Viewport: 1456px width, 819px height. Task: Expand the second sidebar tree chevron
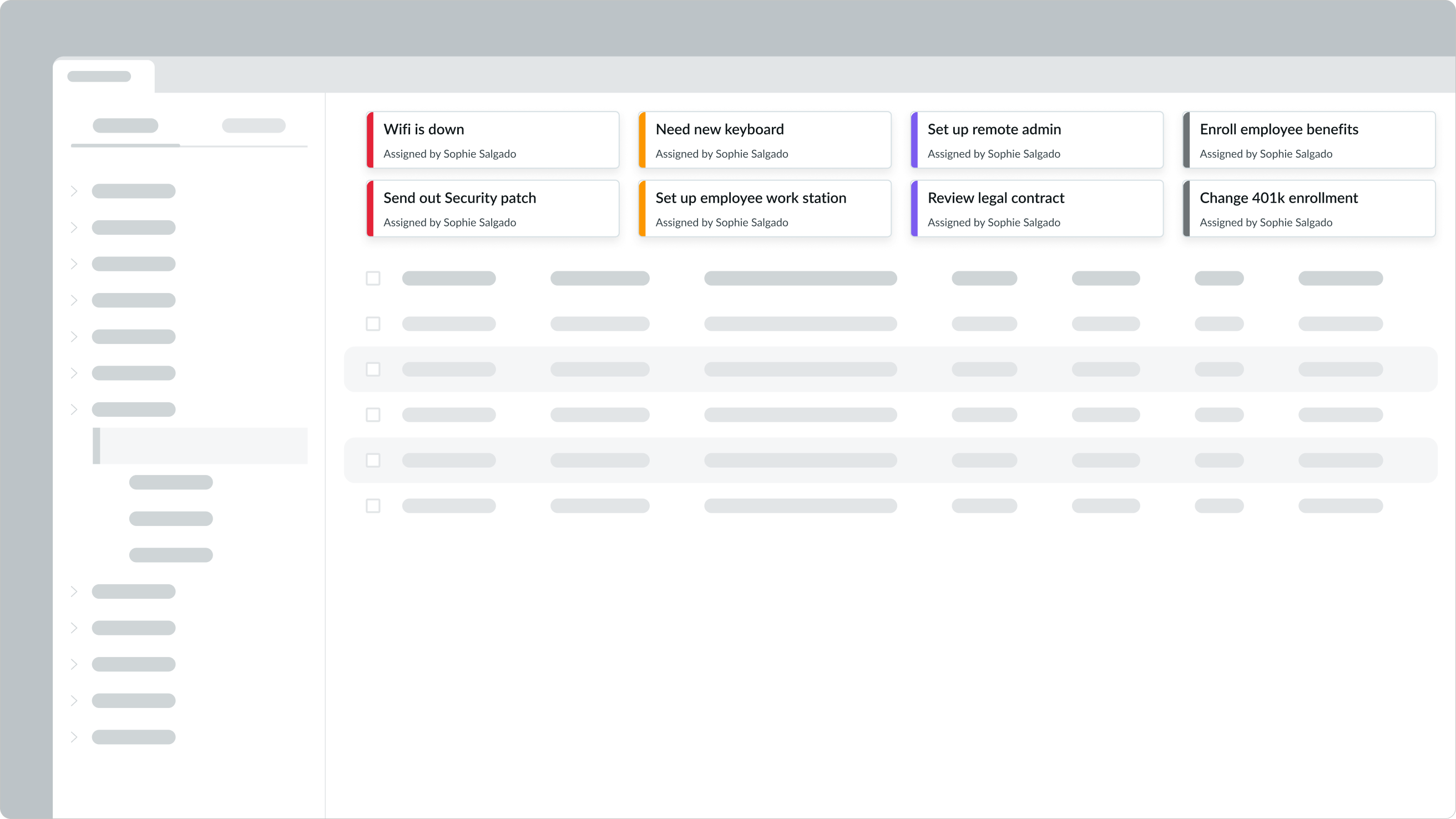pyautogui.click(x=74, y=228)
